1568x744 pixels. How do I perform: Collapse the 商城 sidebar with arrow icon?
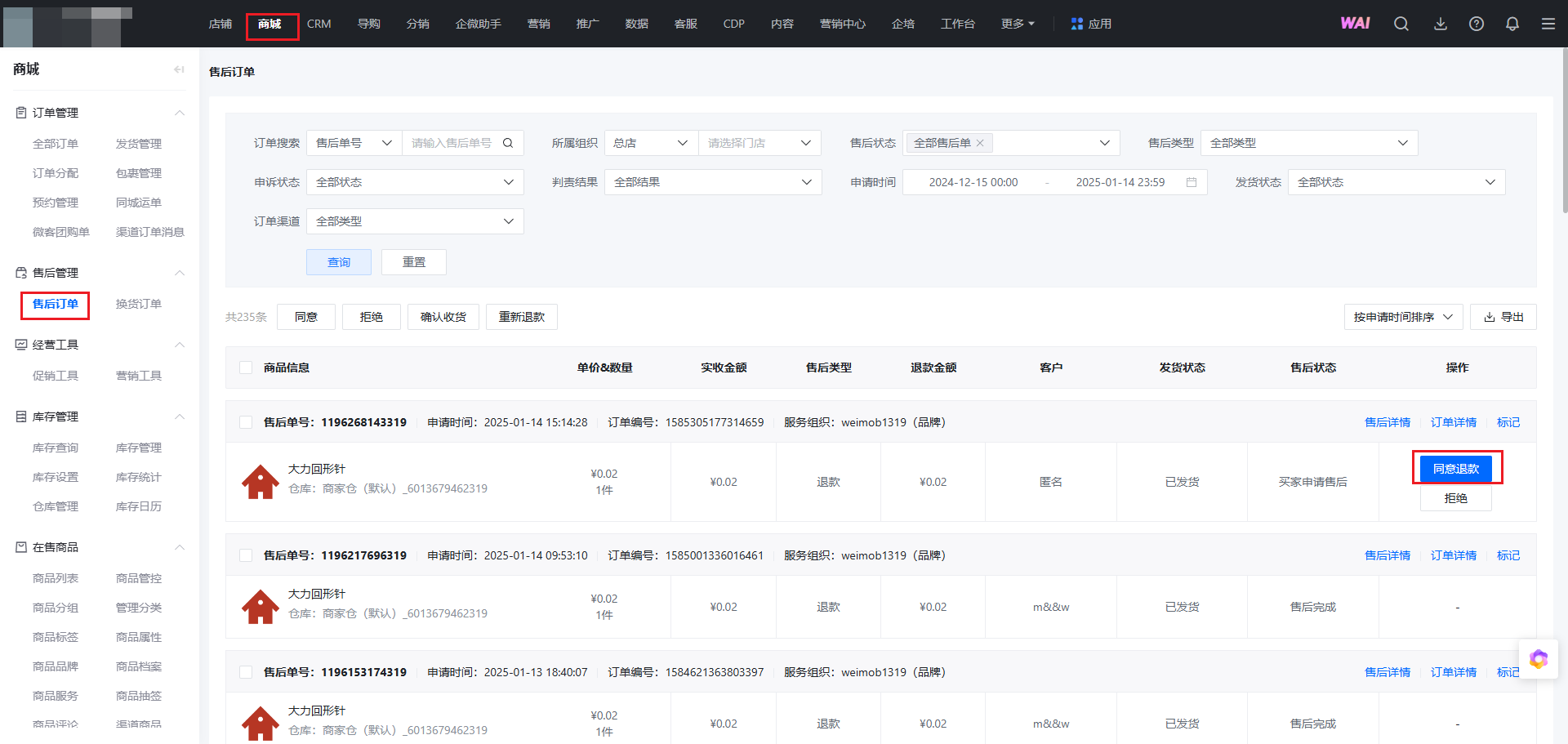click(x=179, y=69)
